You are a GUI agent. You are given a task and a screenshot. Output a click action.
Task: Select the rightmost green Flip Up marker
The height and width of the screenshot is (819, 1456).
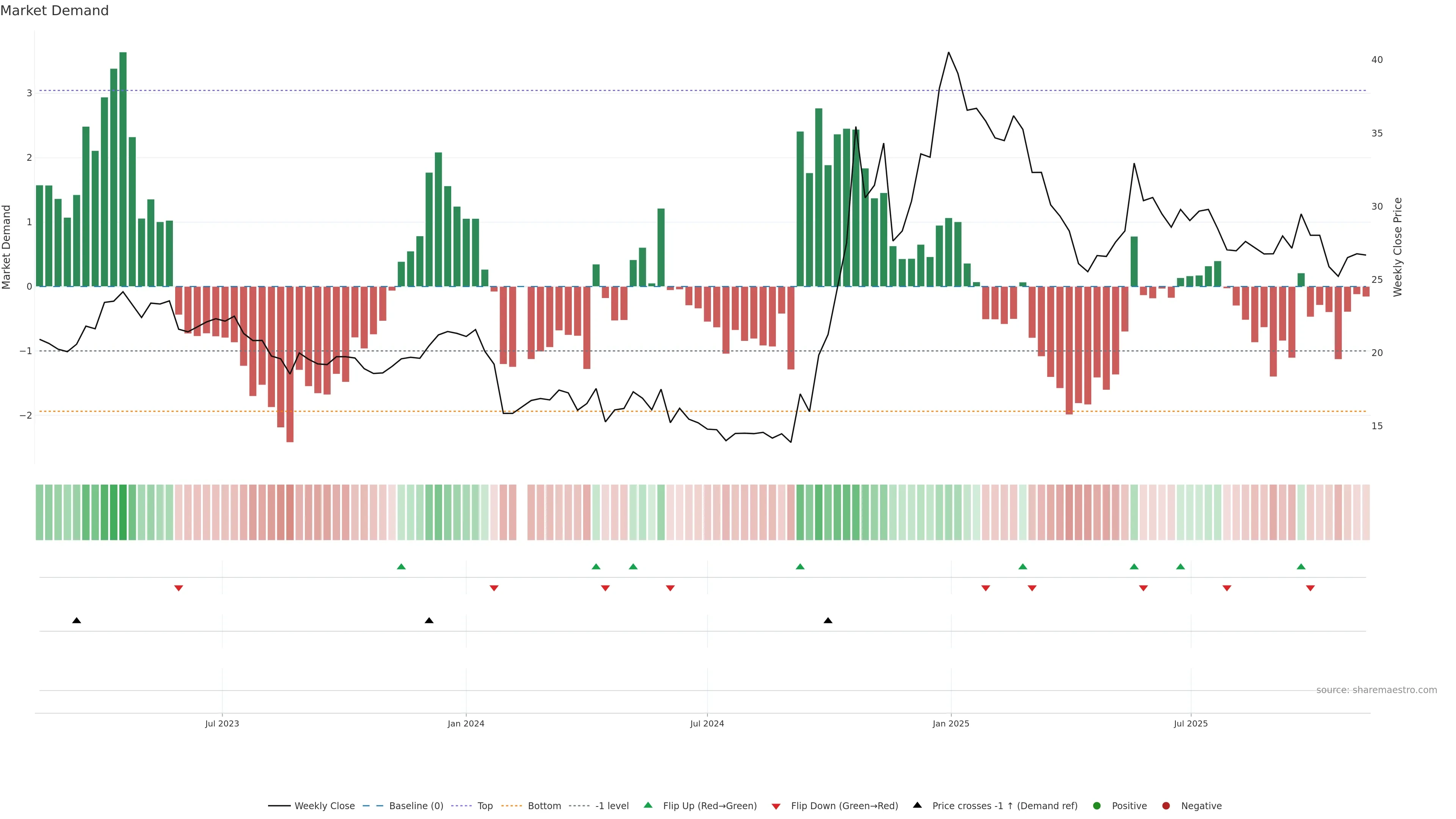point(1301,566)
